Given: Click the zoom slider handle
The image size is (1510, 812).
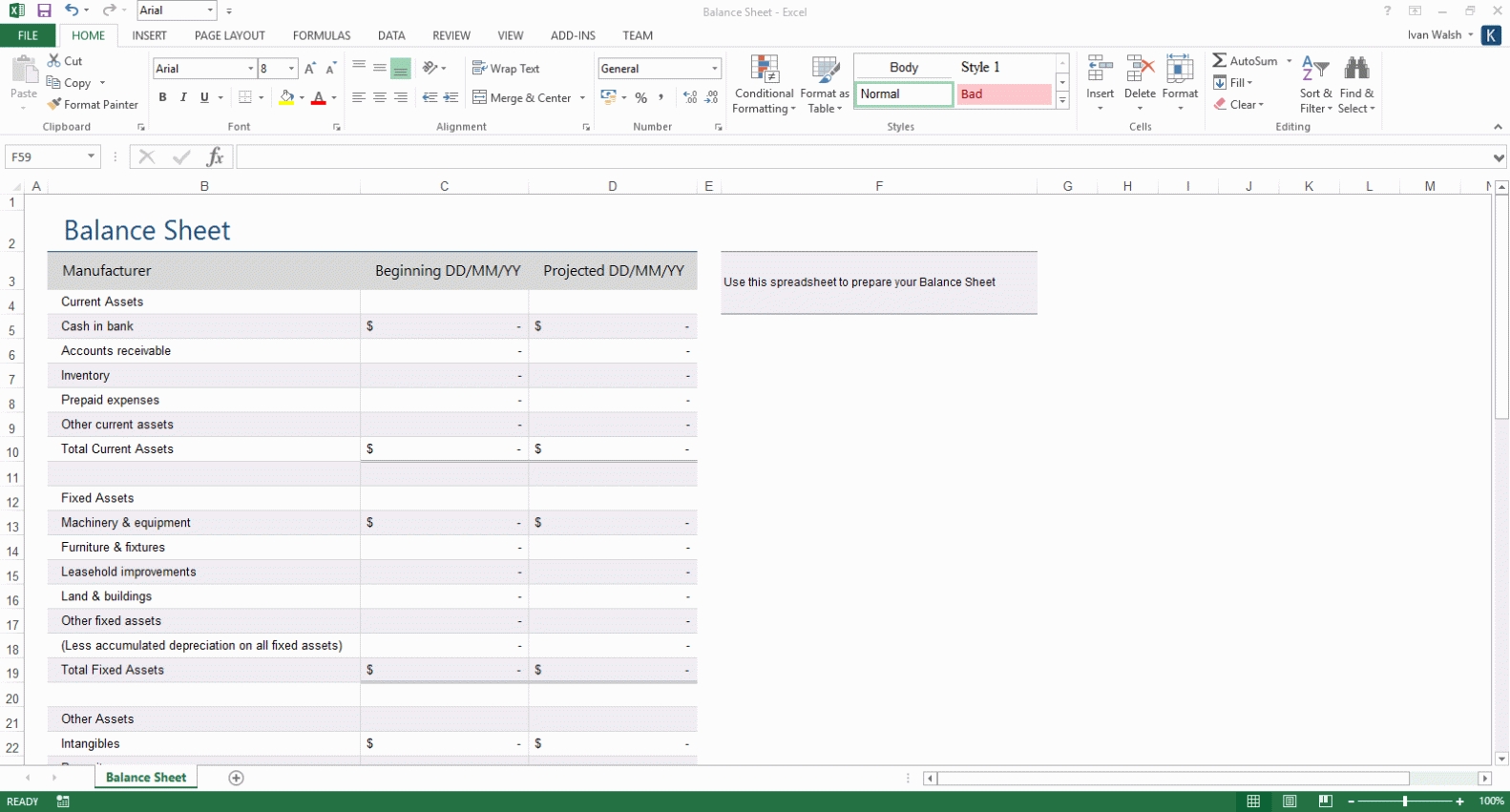Looking at the screenshot, I should tap(1405, 802).
